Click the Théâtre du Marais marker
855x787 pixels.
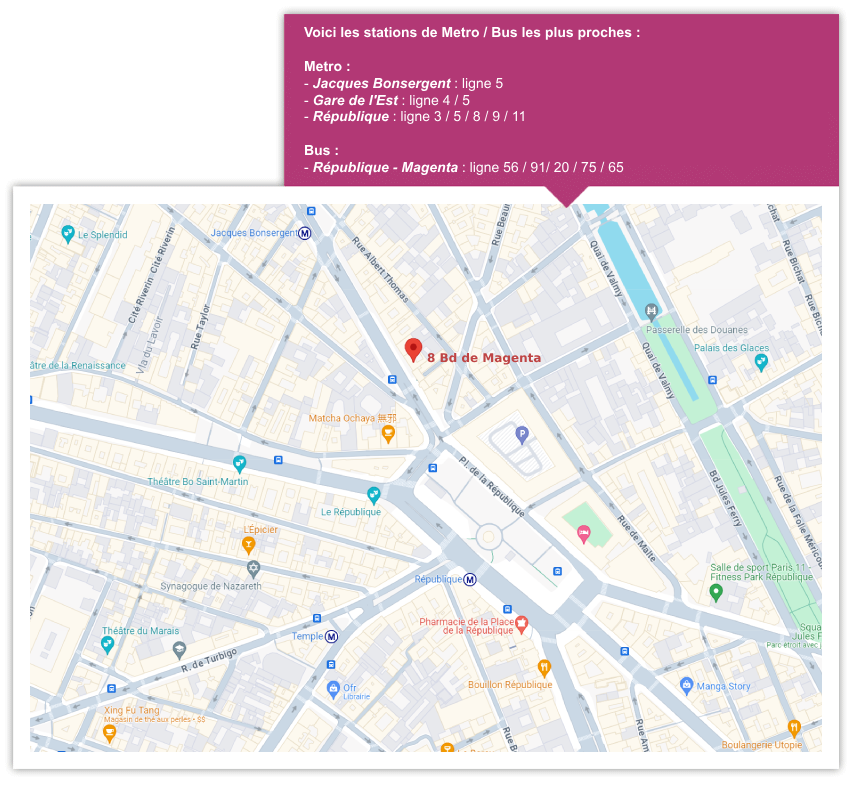pos(107,645)
